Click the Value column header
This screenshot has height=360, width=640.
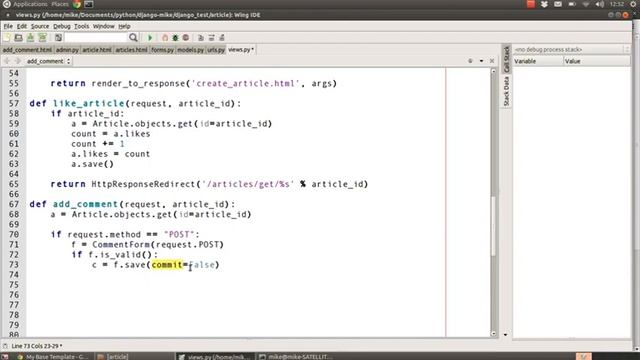[597, 61]
